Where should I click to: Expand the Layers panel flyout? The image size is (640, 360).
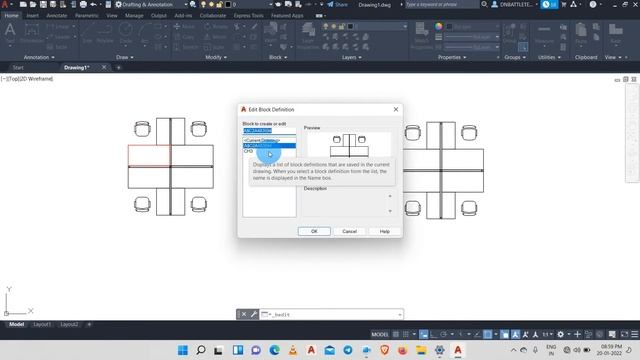351,58
